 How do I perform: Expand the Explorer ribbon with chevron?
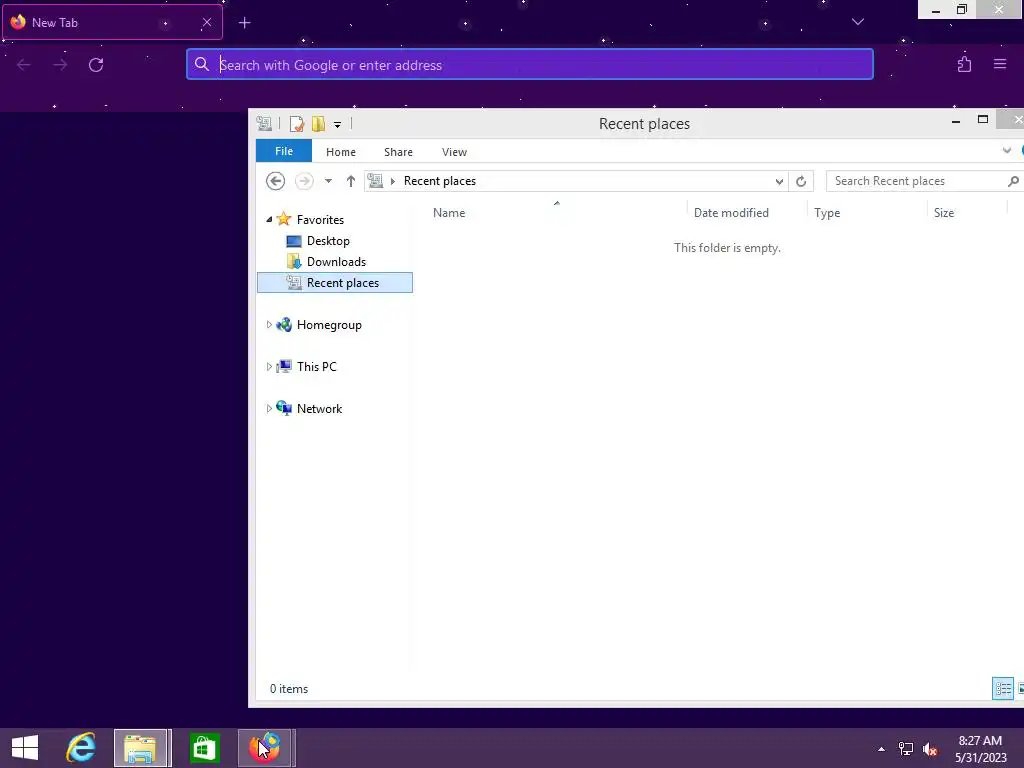[1006, 151]
